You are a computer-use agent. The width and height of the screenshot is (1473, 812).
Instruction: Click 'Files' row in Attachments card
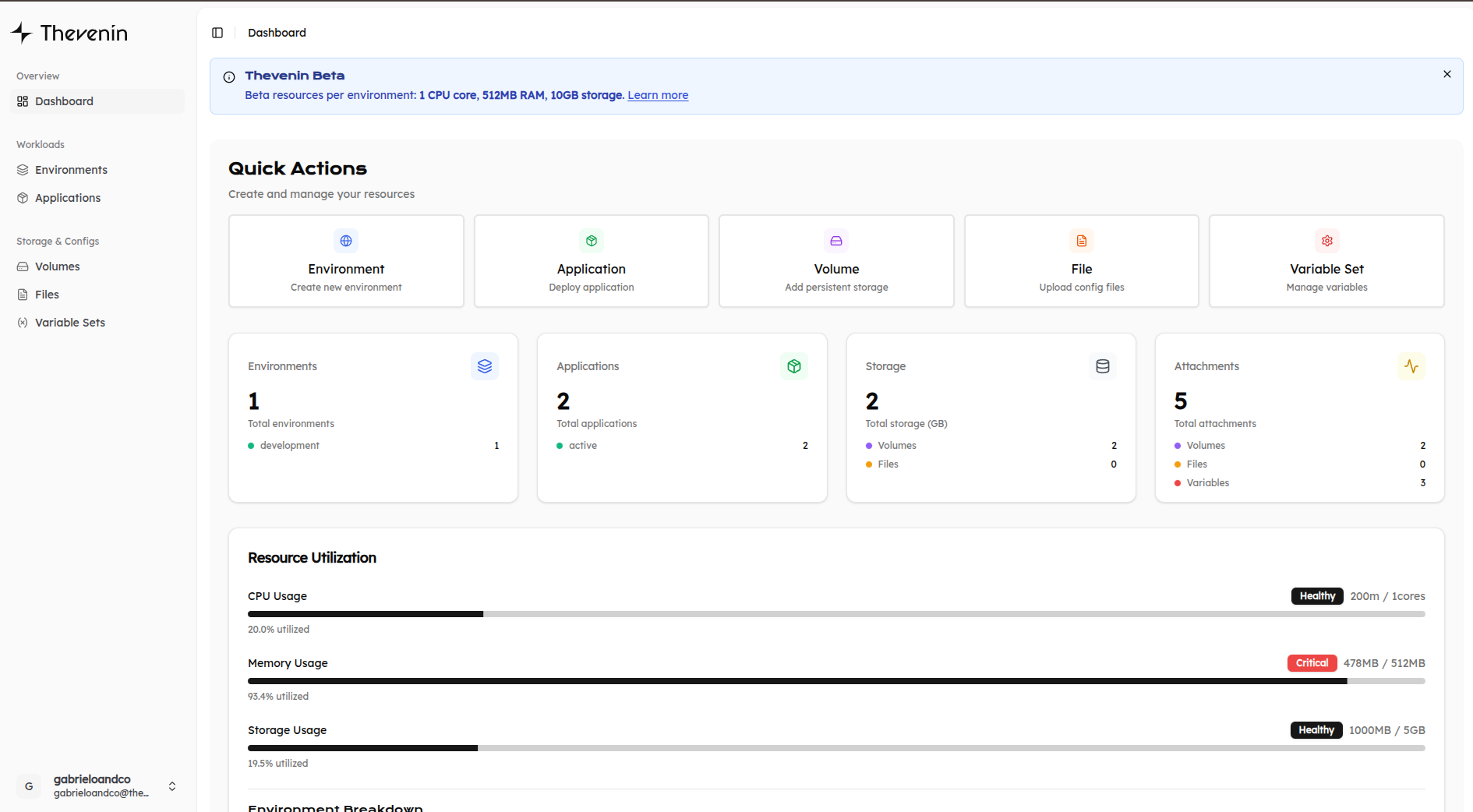[x=1300, y=464]
